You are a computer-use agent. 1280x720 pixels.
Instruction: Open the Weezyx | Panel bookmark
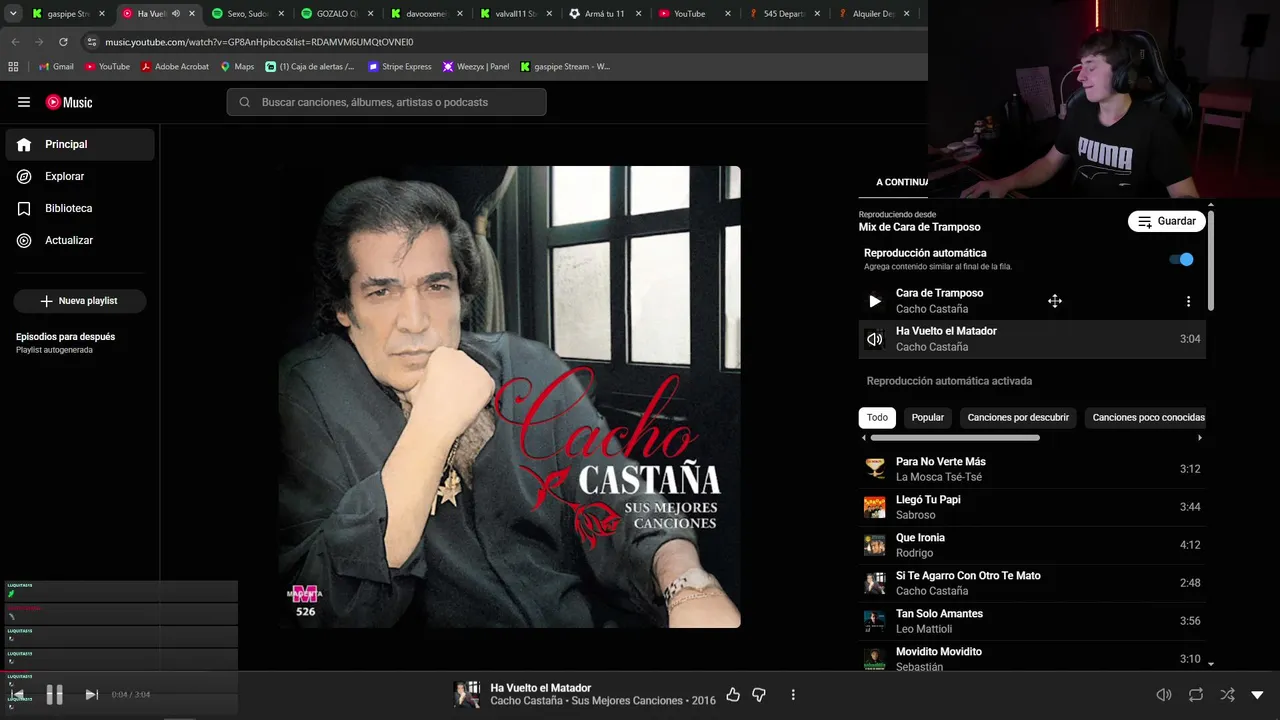pos(476,67)
